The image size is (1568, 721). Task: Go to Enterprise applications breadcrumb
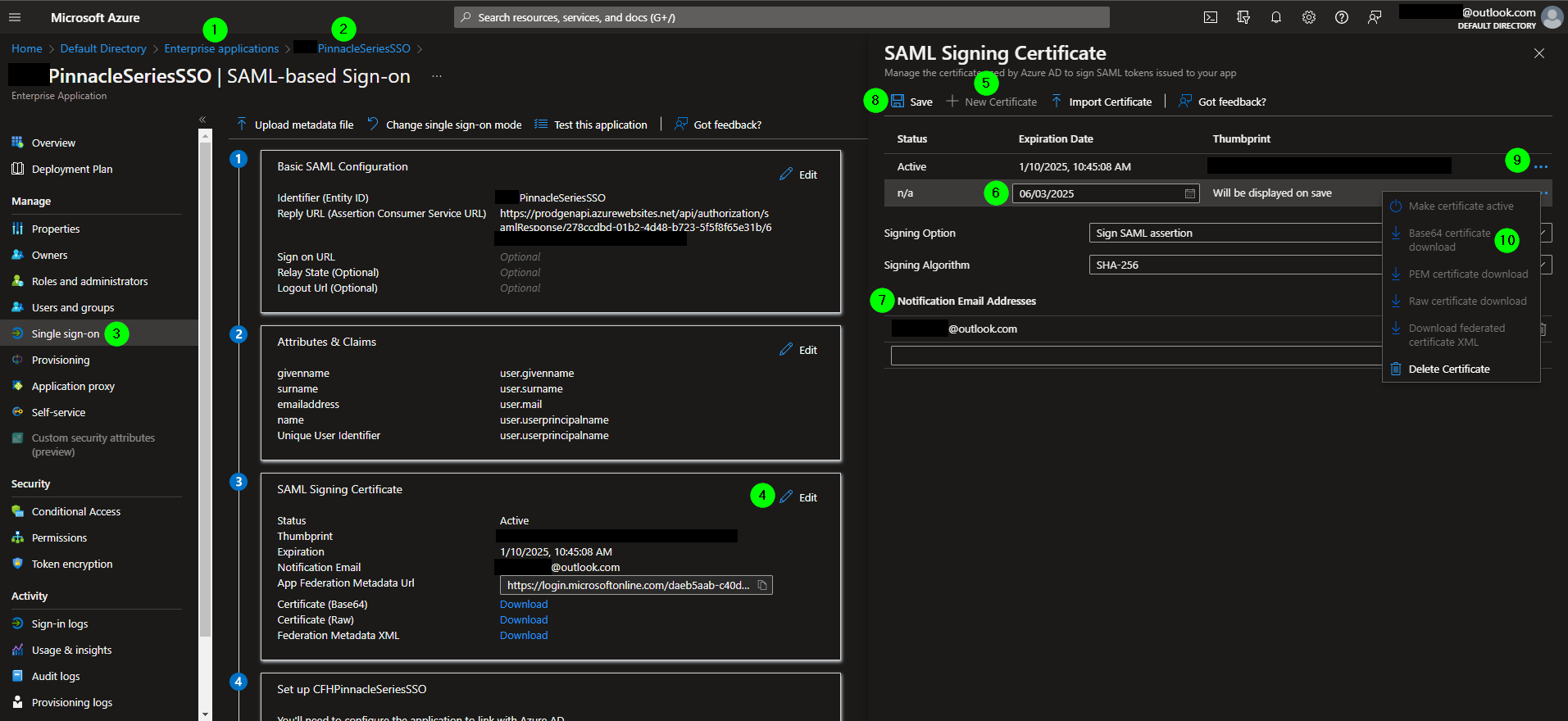tap(221, 48)
